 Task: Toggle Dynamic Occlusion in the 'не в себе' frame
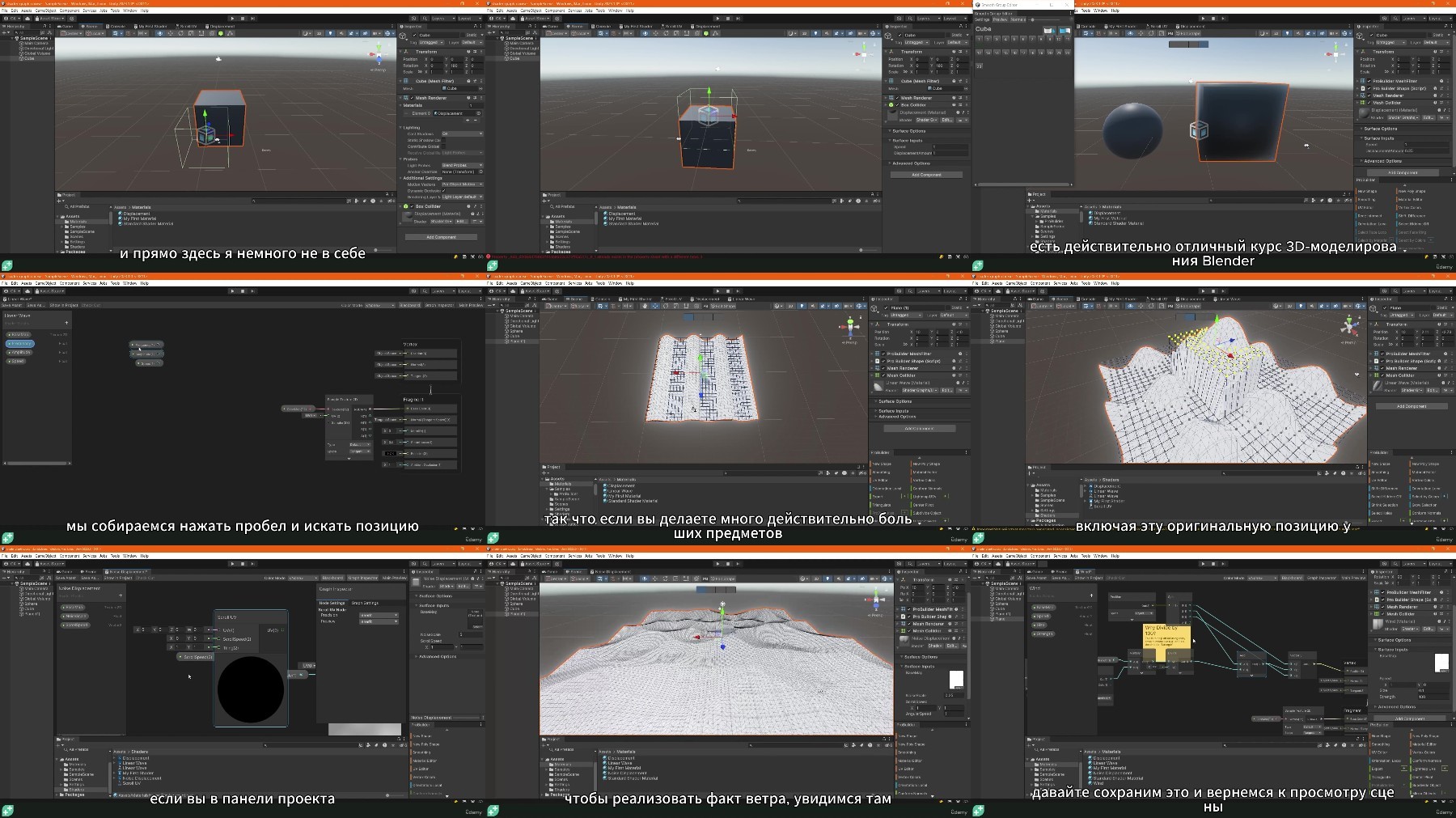pyautogui.click(x=443, y=191)
